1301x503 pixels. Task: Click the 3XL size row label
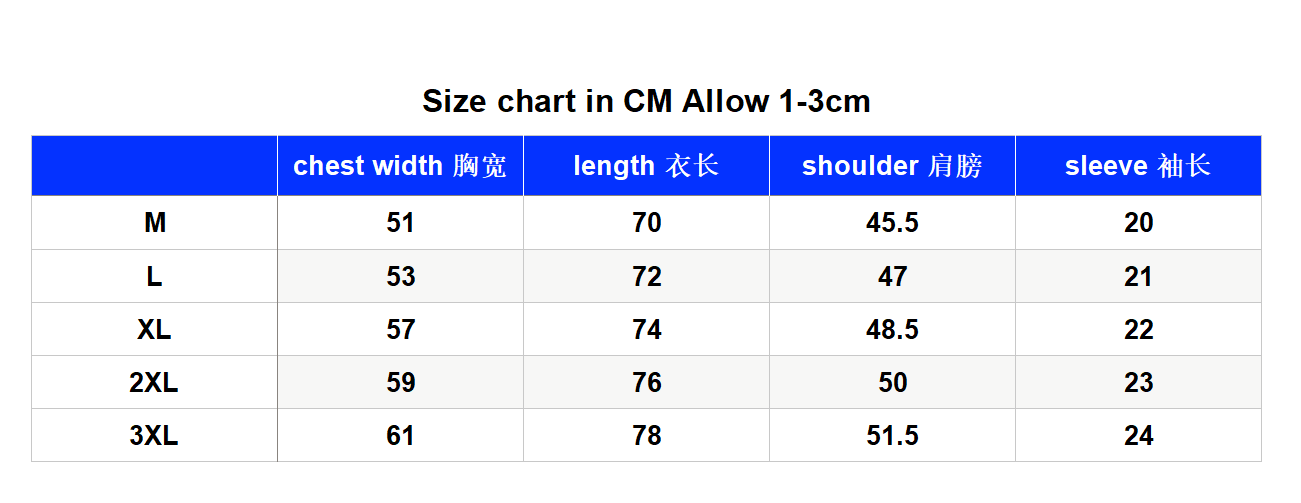pyautogui.click(x=155, y=435)
